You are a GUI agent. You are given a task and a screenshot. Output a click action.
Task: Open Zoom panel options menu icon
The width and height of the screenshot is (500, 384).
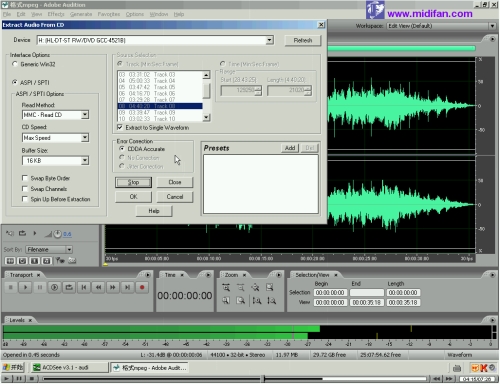[x=279, y=275]
